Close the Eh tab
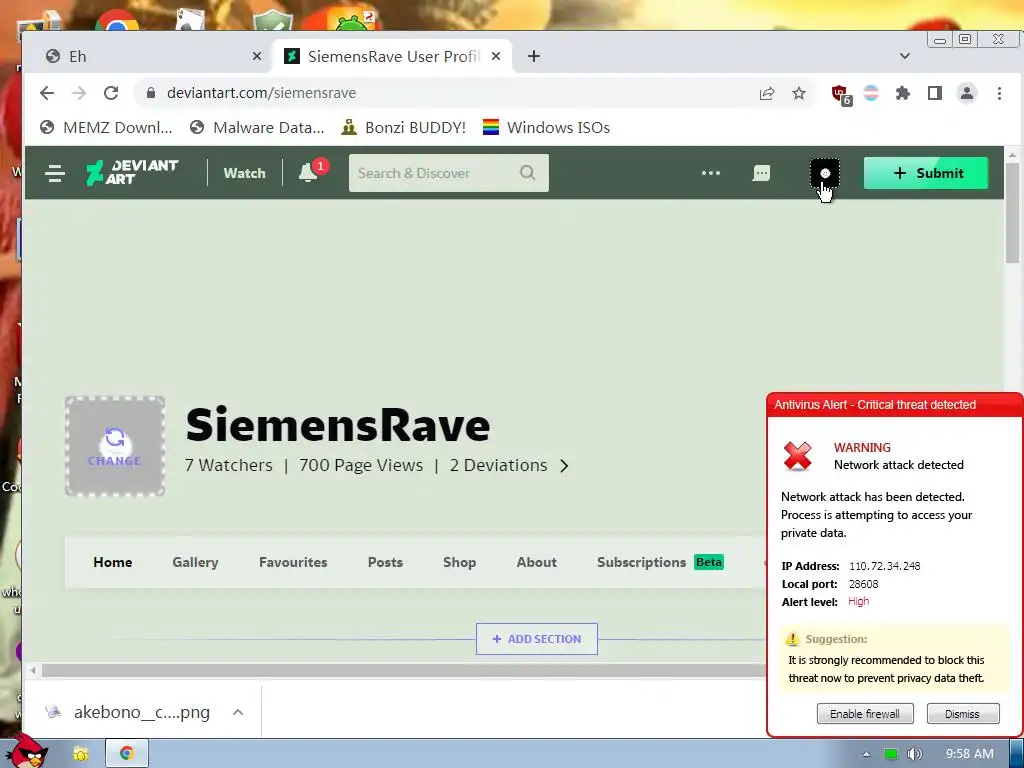Screen dimensions: 1024x768 [x=257, y=56]
